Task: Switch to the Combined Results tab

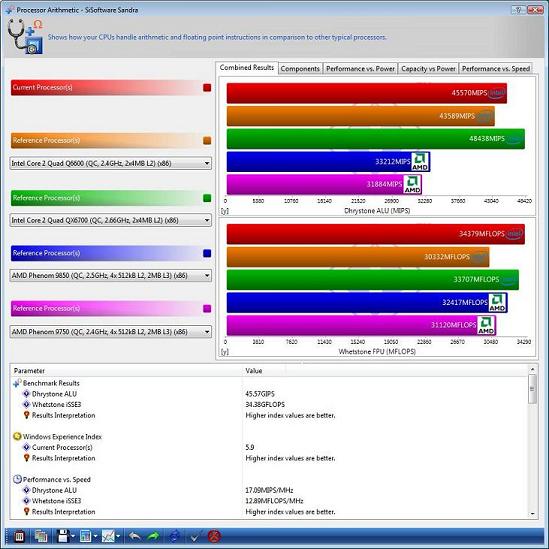Action: (247, 68)
